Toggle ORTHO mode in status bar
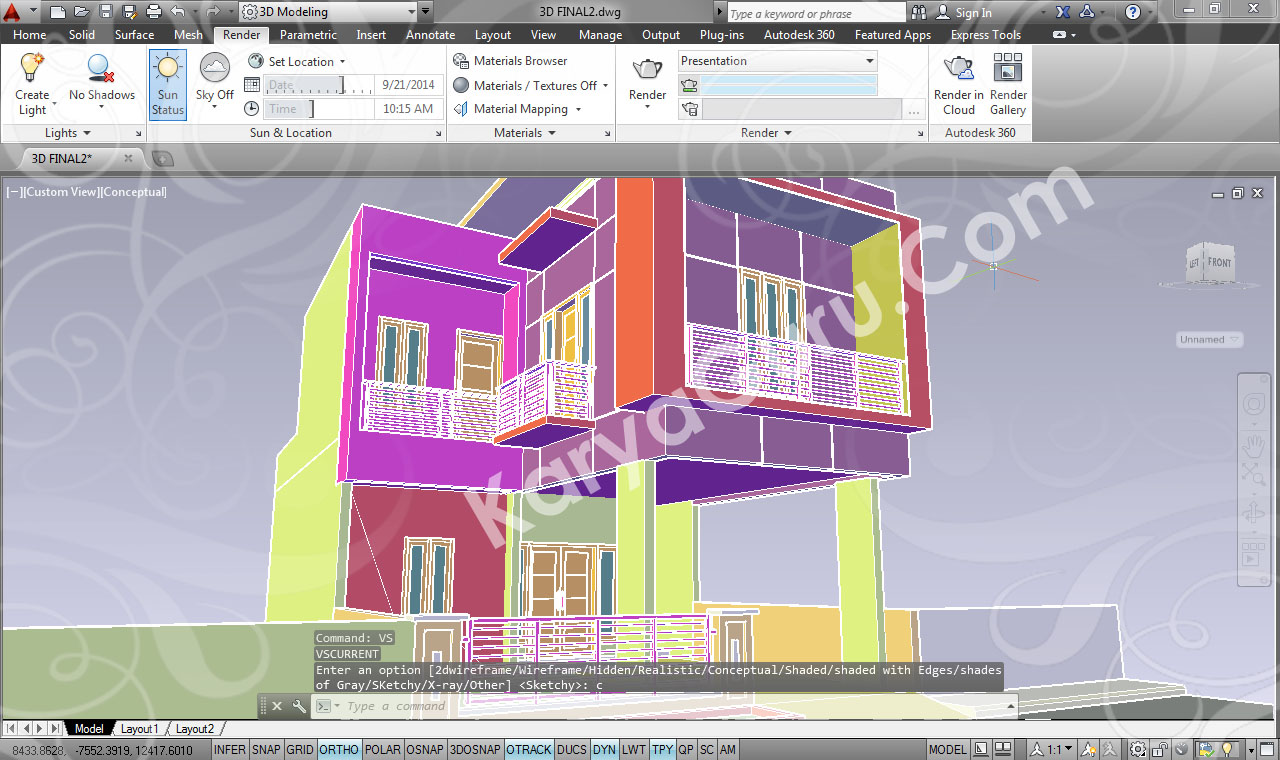Image resolution: width=1280 pixels, height=760 pixels. pos(339,750)
